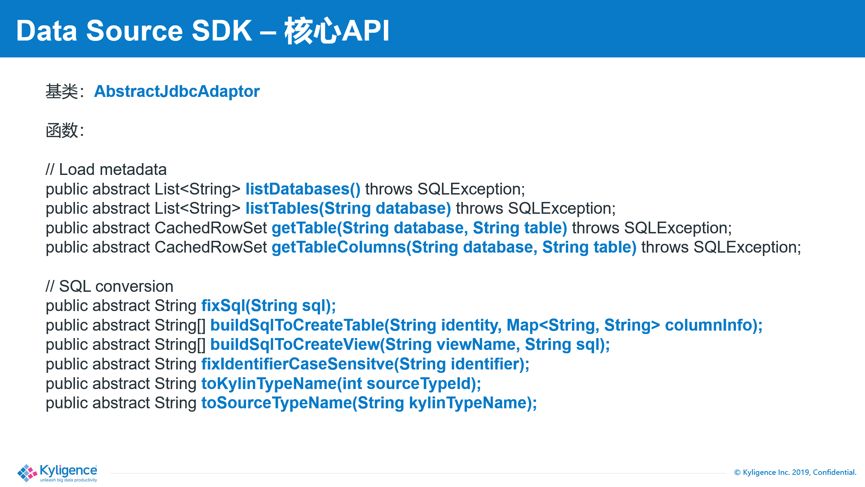Click the slide title Data Source SDK
This screenshot has height=487, width=865.
134,30
